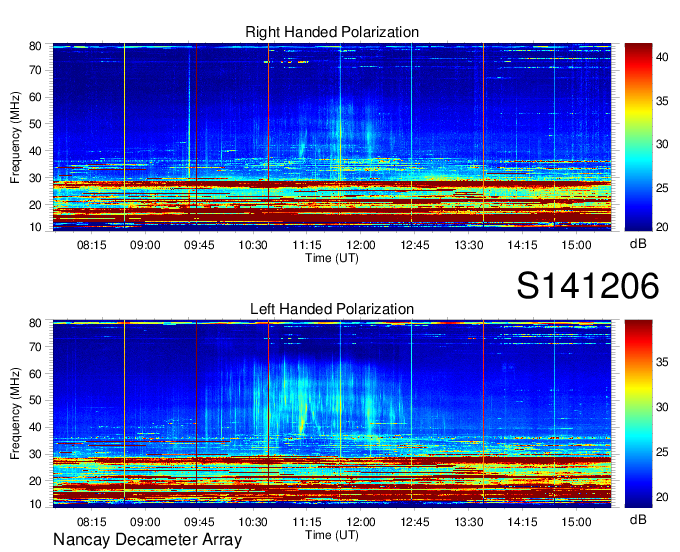Viewport: 680px width, 552px height.
Task: Click the 09:00 tick under the Left Handed plot
Action: 145,522
